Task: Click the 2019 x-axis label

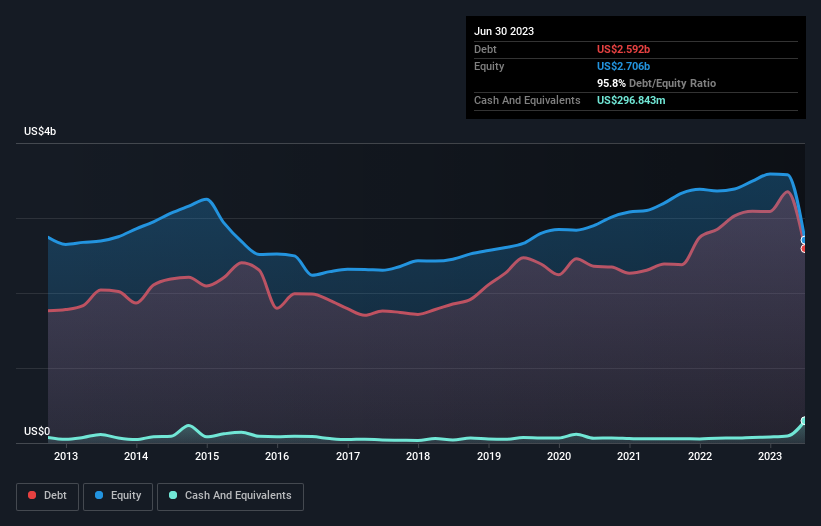Action: tap(489, 456)
